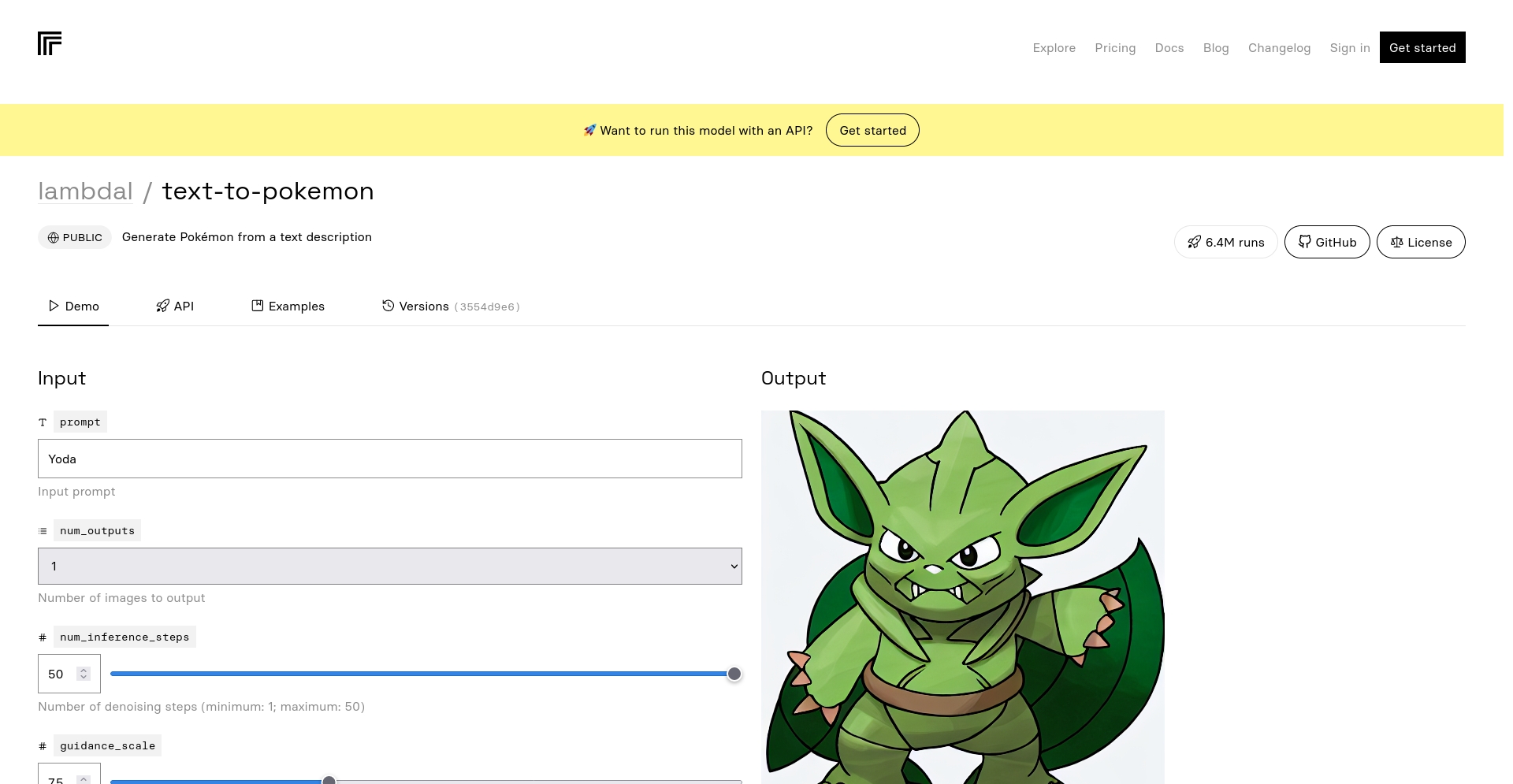The image size is (1513, 784).
Task: Click the black Get started button
Action: coord(1422,47)
